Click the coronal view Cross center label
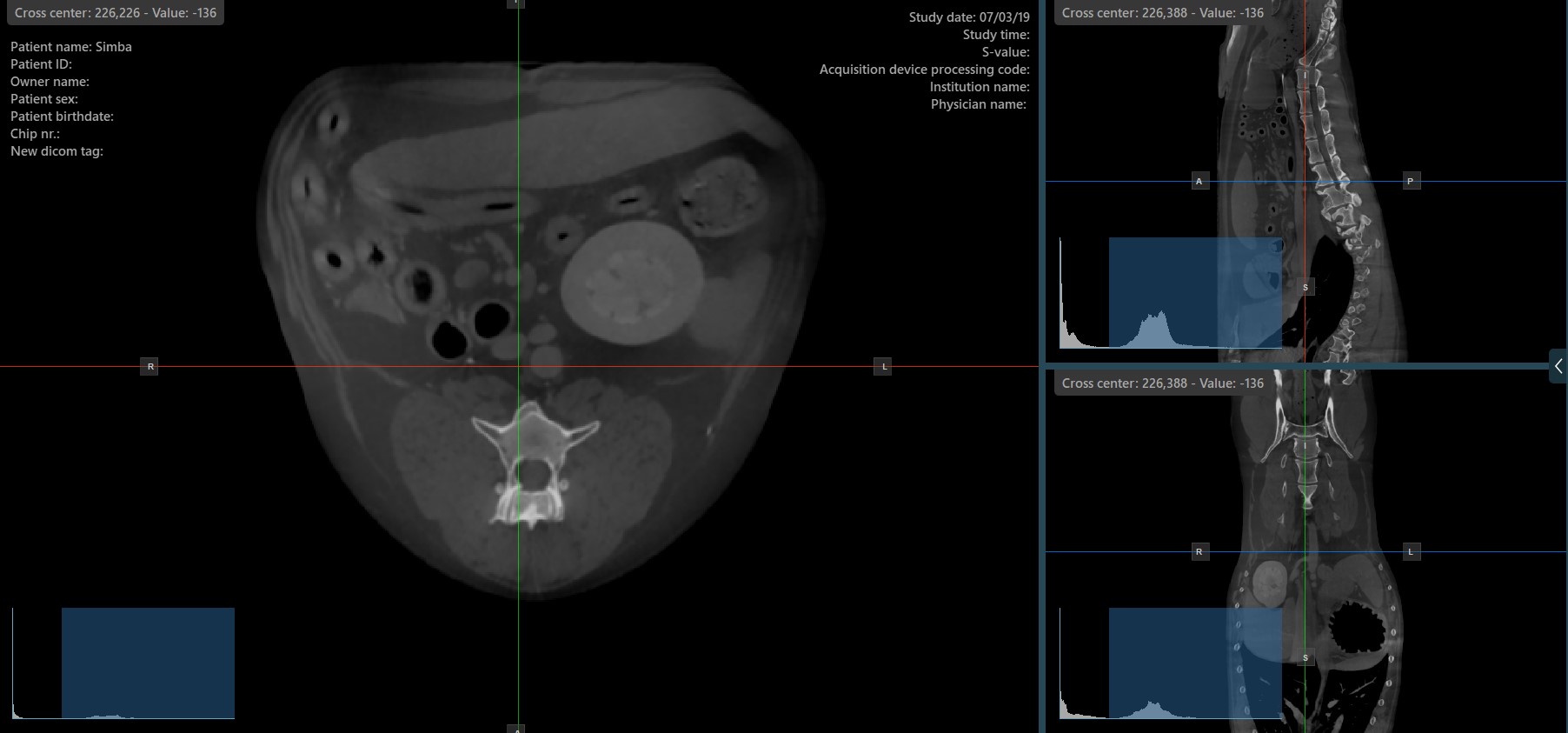This screenshot has width=1568, height=733. pos(1162,383)
